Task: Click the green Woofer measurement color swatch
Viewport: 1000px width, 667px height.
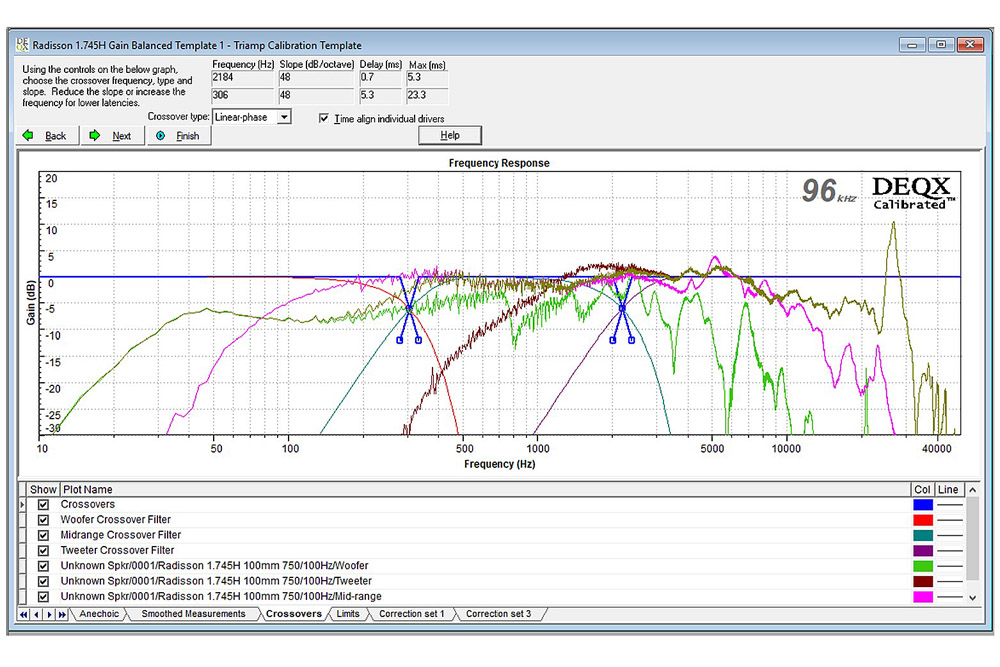Action: pyautogui.click(x=923, y=566)
